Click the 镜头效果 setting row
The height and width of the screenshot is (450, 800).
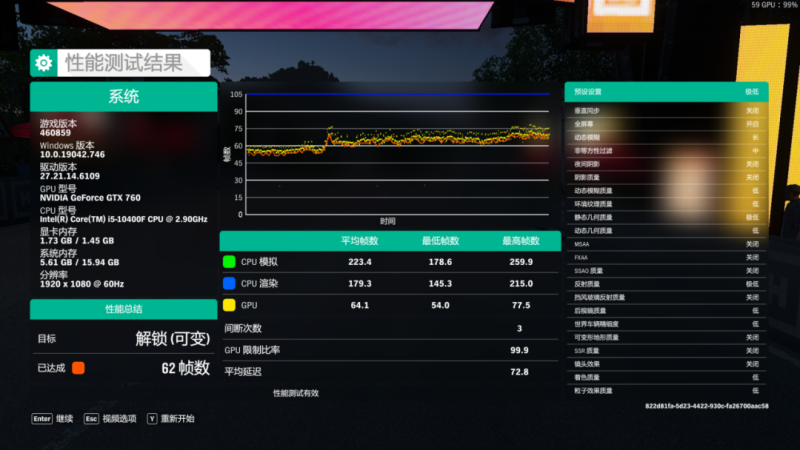pyautogui.click(x=666, y=364)
